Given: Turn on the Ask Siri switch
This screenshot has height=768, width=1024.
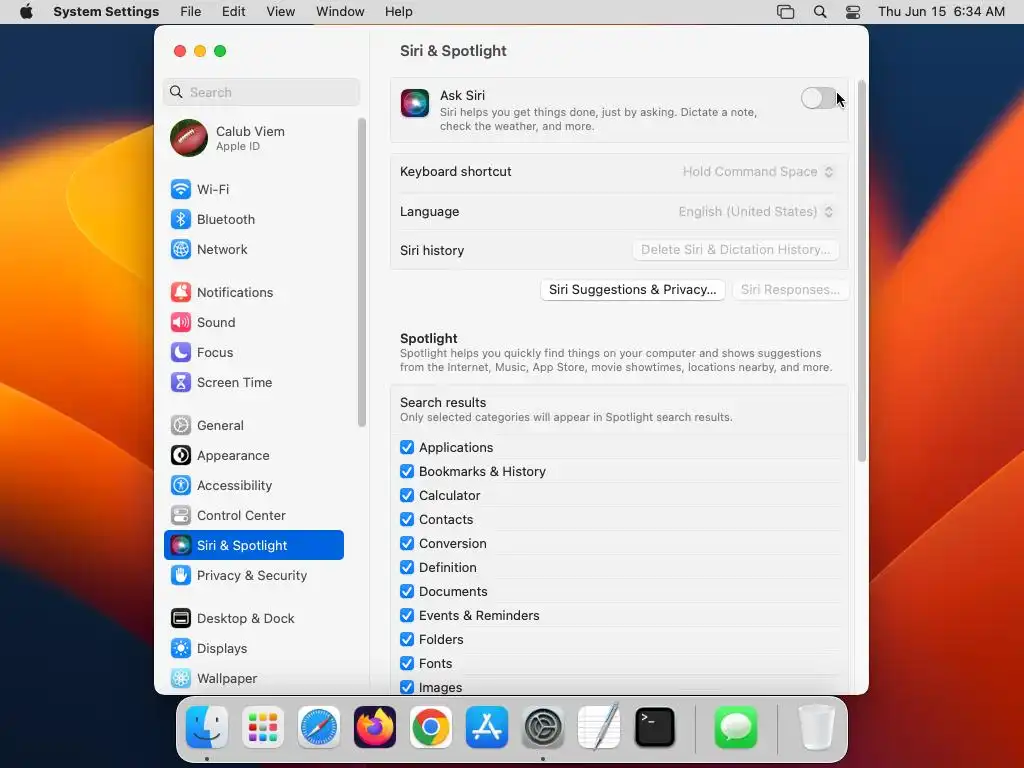Looking at the screenshot, I should (x=819, y=99).
